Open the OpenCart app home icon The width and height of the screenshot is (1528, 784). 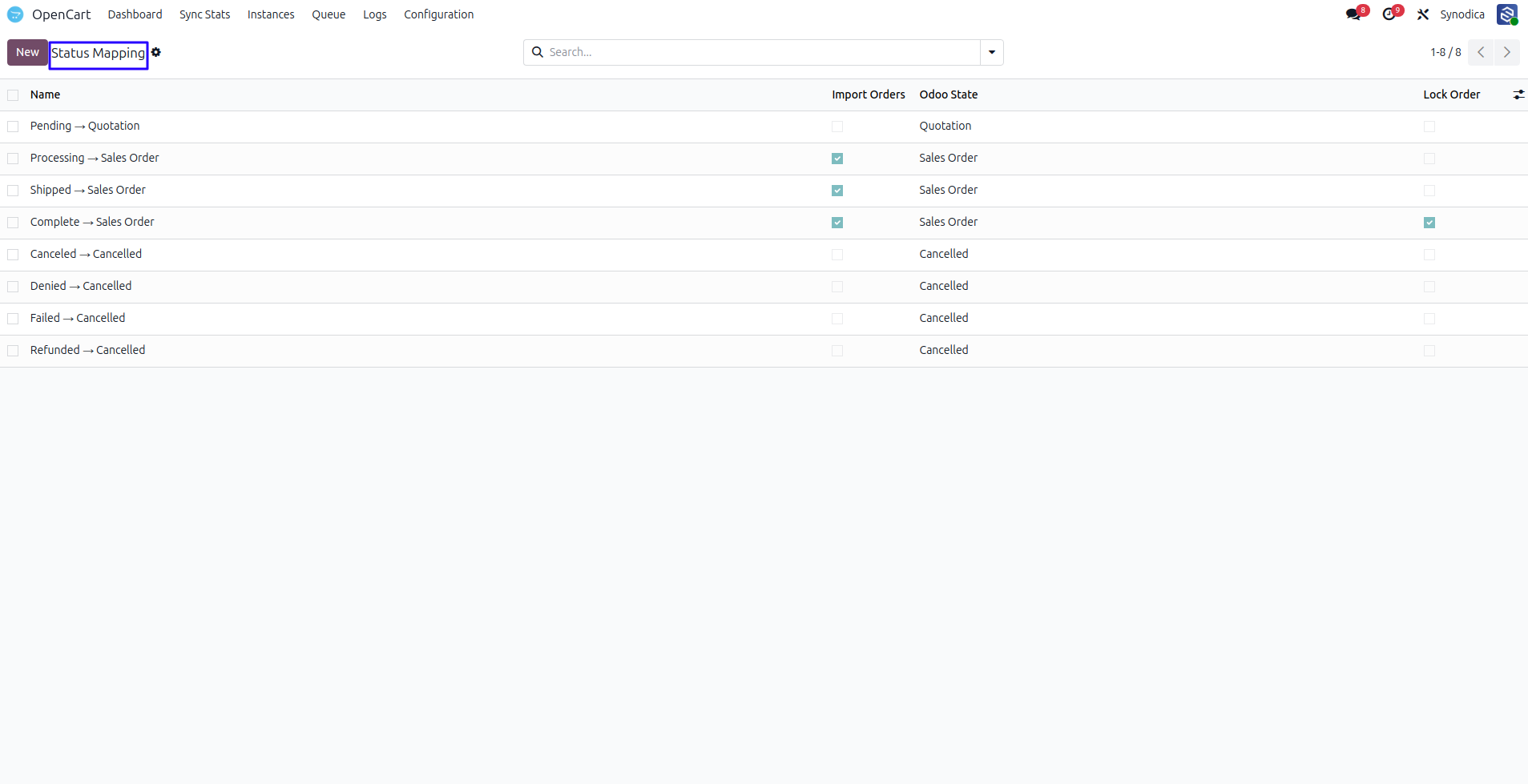coord(15,14)
